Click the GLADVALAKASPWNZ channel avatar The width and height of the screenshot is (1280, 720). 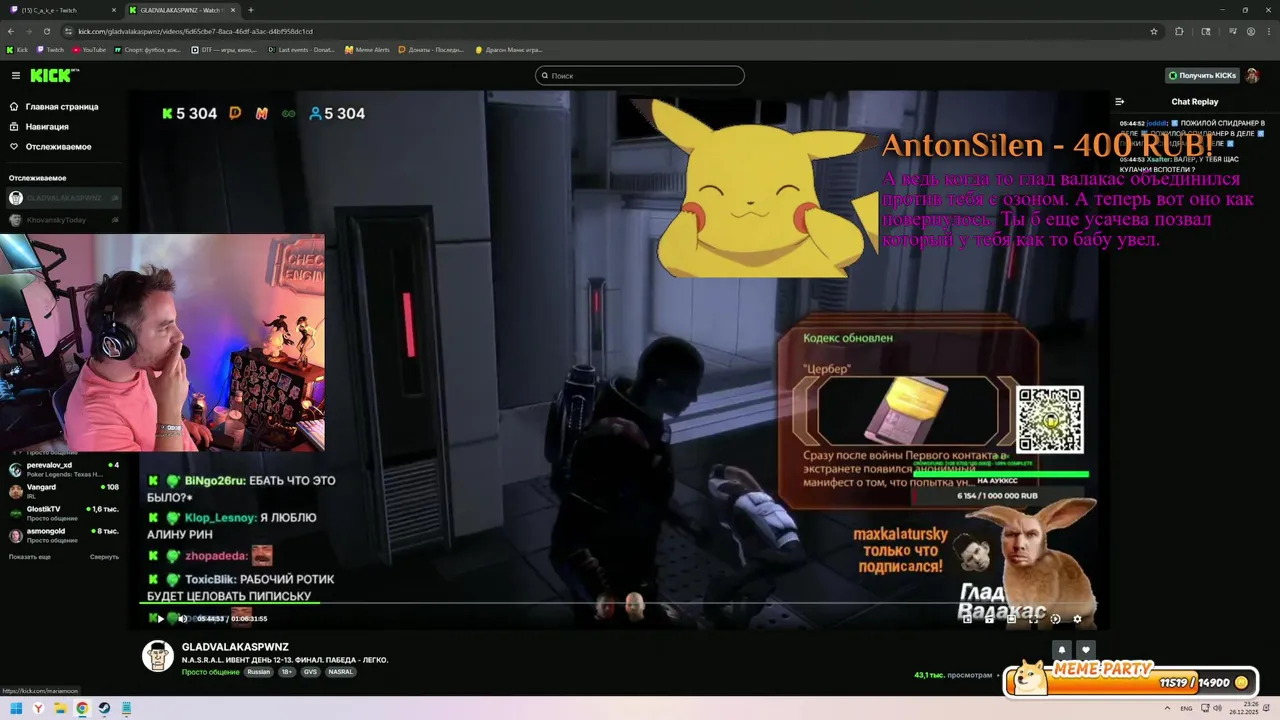point(158,656)
